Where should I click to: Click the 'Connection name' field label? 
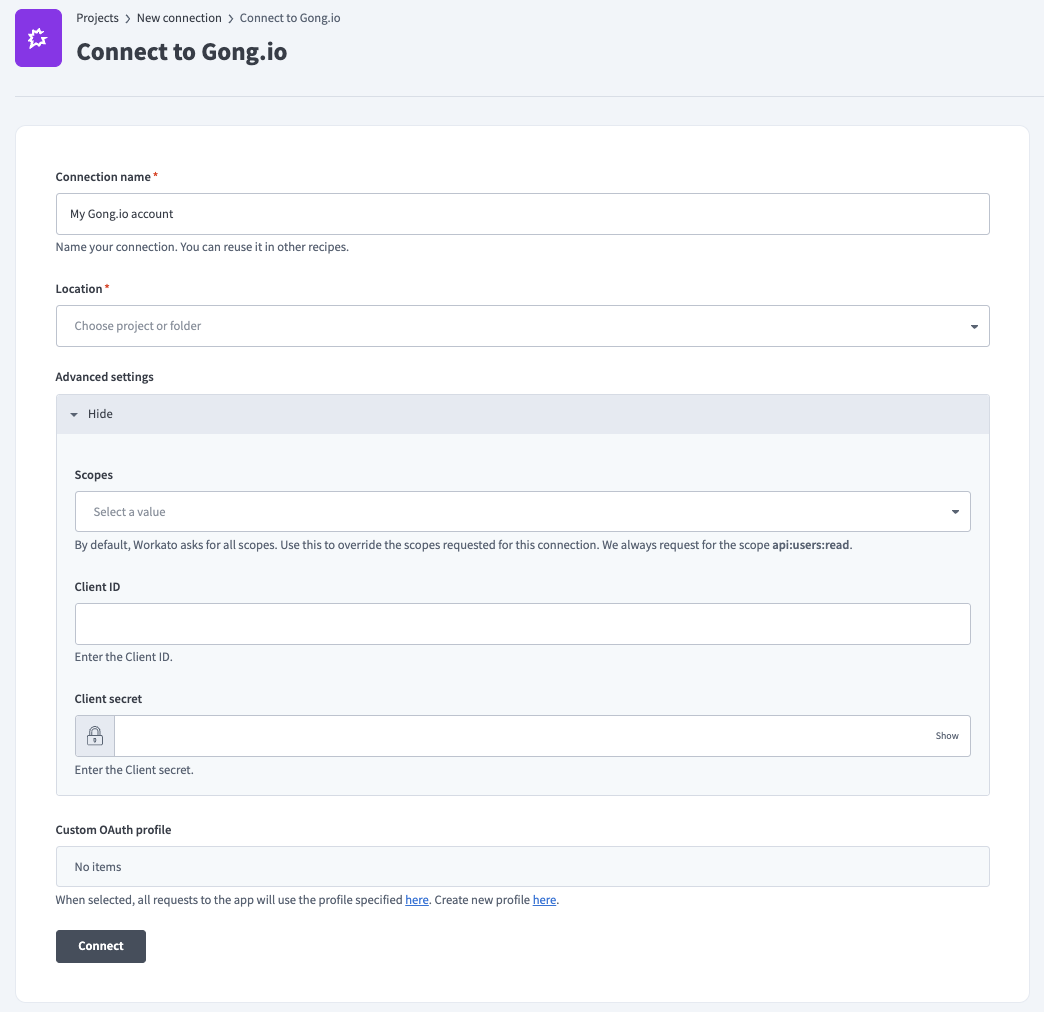pos(103,177)
